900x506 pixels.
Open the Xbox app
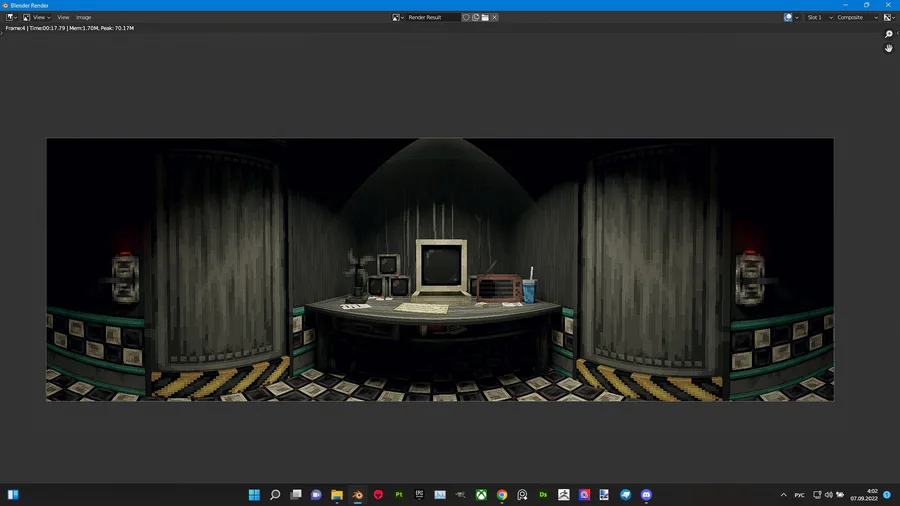[x=481, y=495]
